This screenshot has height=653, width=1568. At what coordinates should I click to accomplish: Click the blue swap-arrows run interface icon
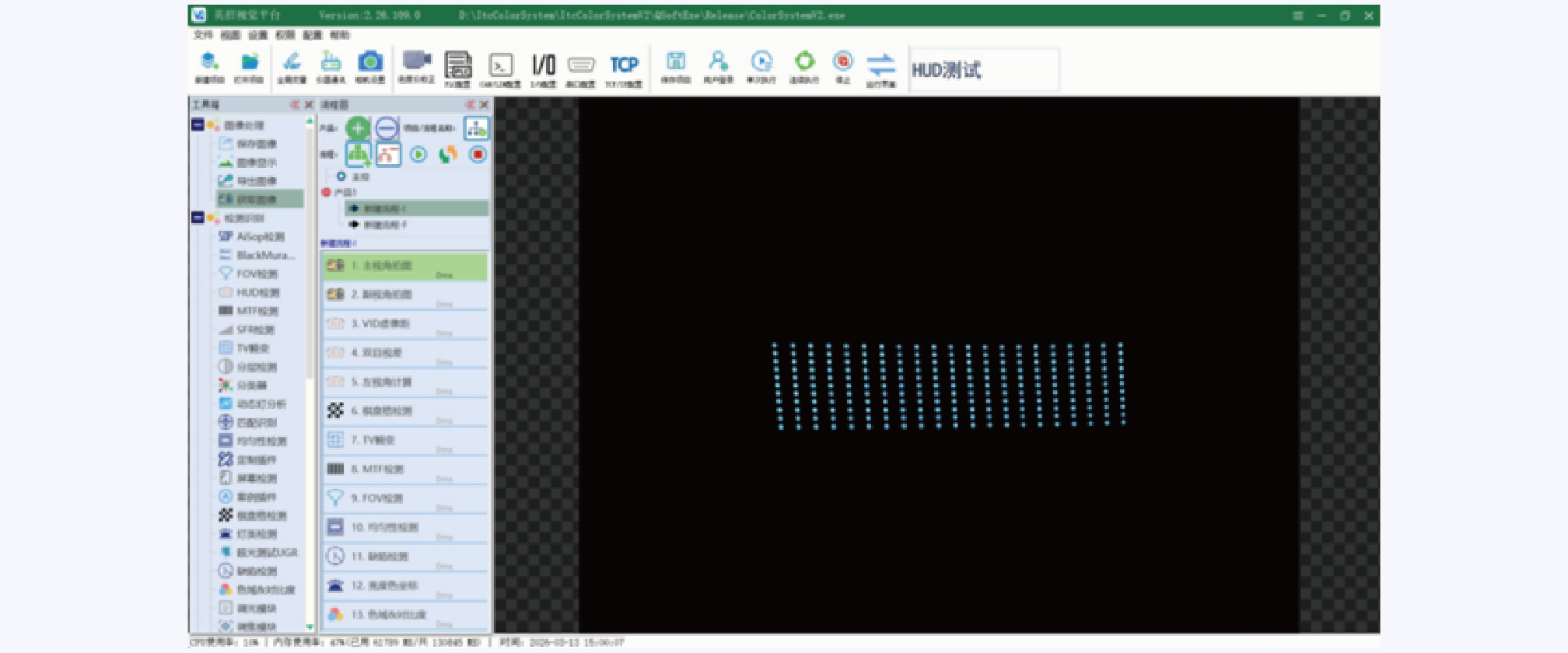click(x=881, y=64)
